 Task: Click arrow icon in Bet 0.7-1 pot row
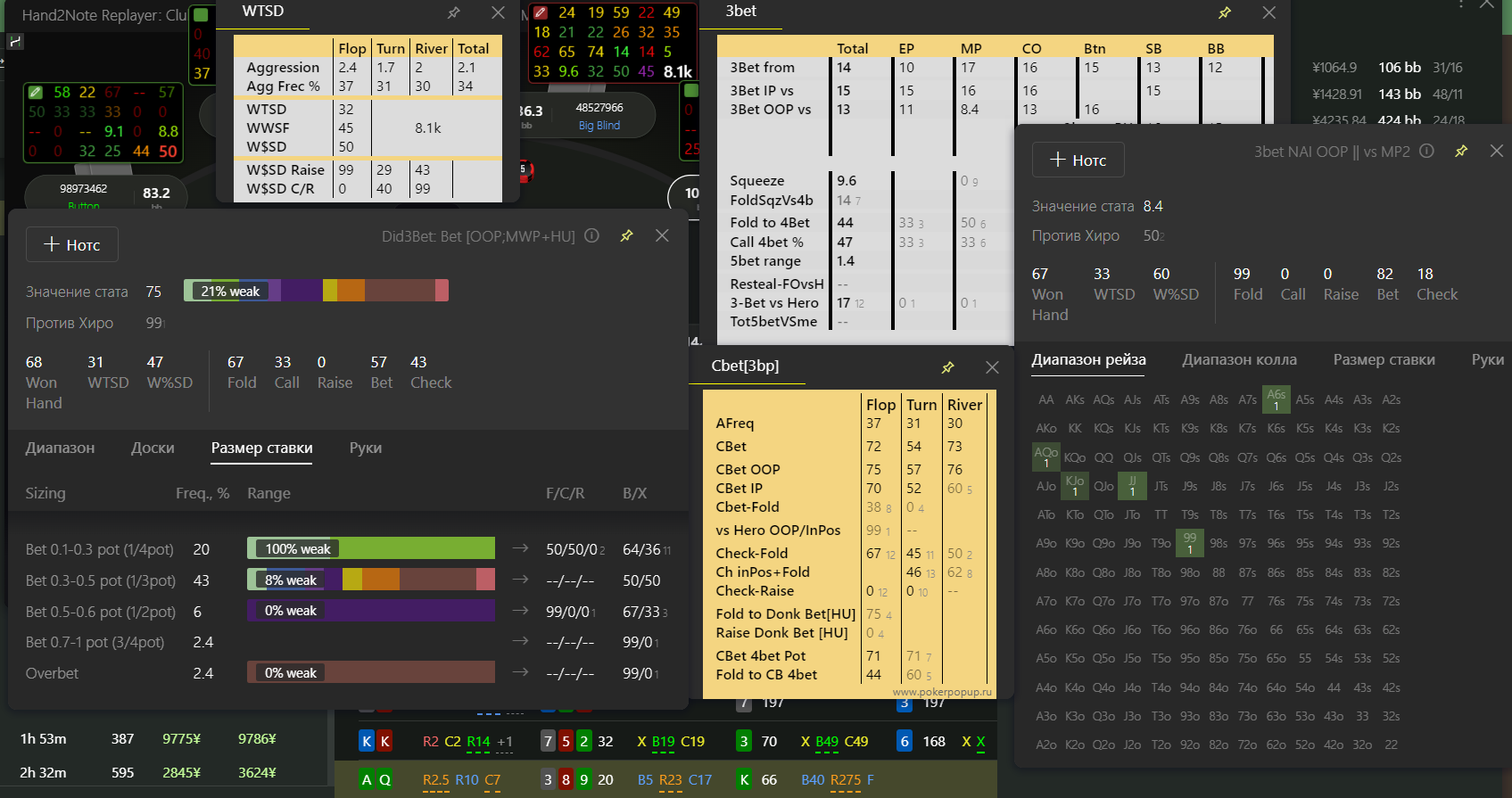521,641
